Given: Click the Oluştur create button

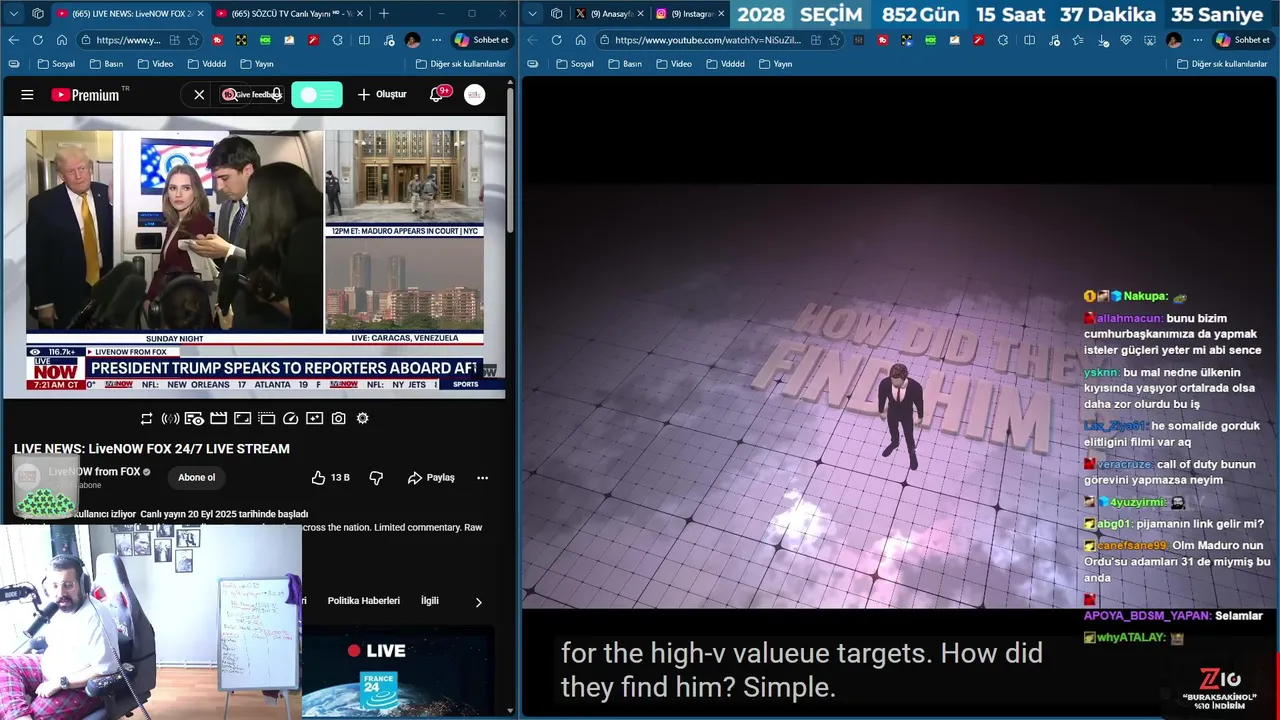Looking at the screenshot, I should click(382, 95).
